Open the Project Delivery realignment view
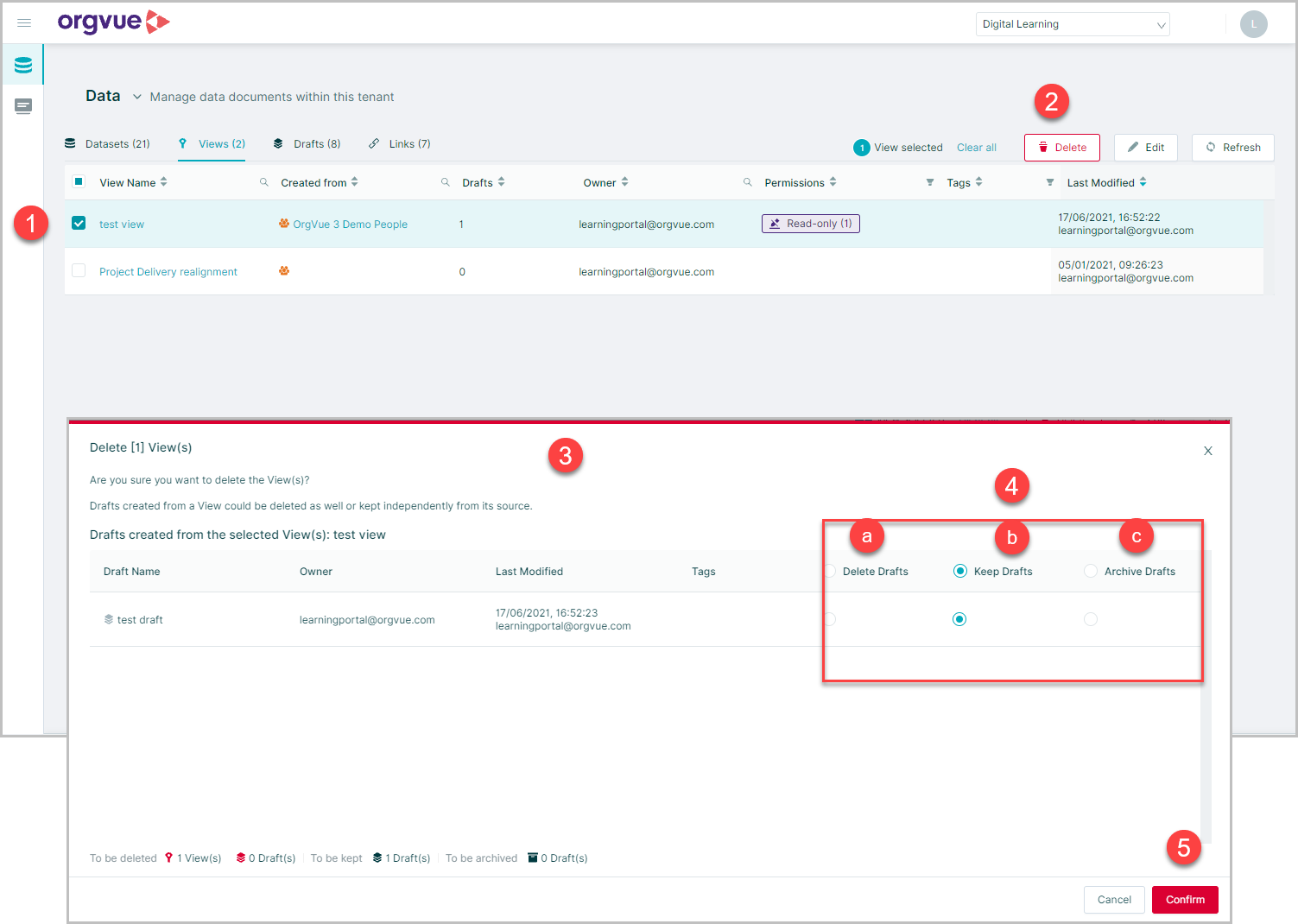The width and height of the screenshot is (1298, 924). click(x=168, y=272)
